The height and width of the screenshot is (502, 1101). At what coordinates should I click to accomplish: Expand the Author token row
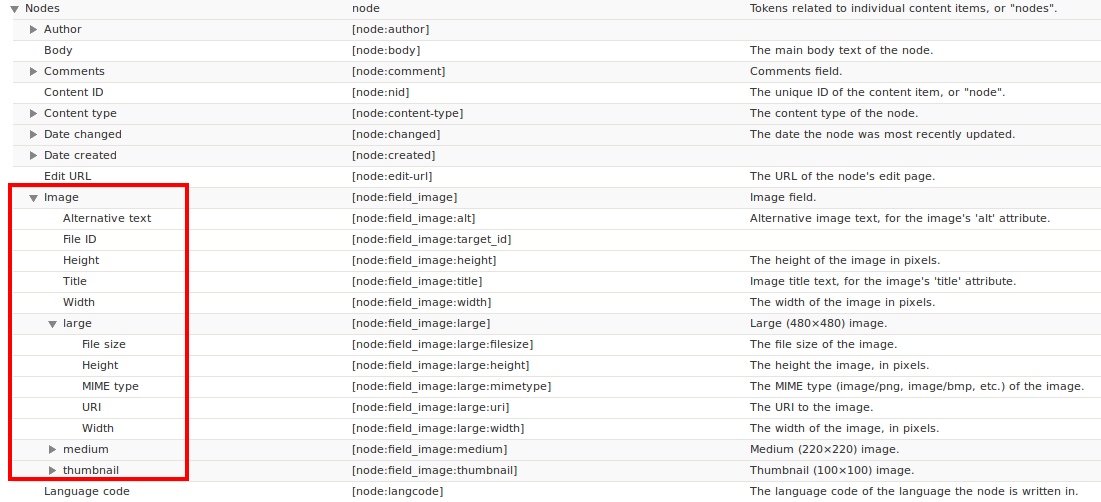tap(34, 30)
